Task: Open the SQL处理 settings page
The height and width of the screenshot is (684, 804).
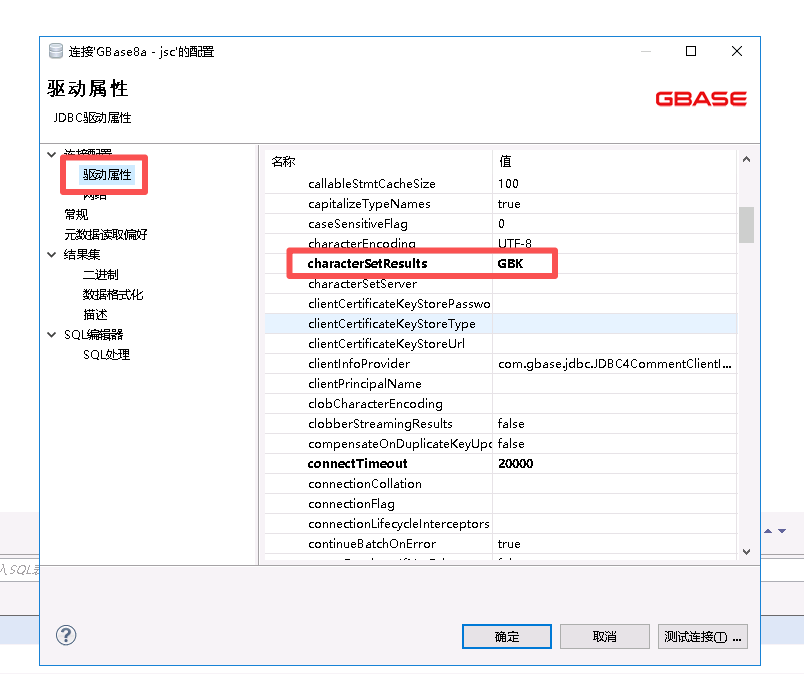Action: 106,355
